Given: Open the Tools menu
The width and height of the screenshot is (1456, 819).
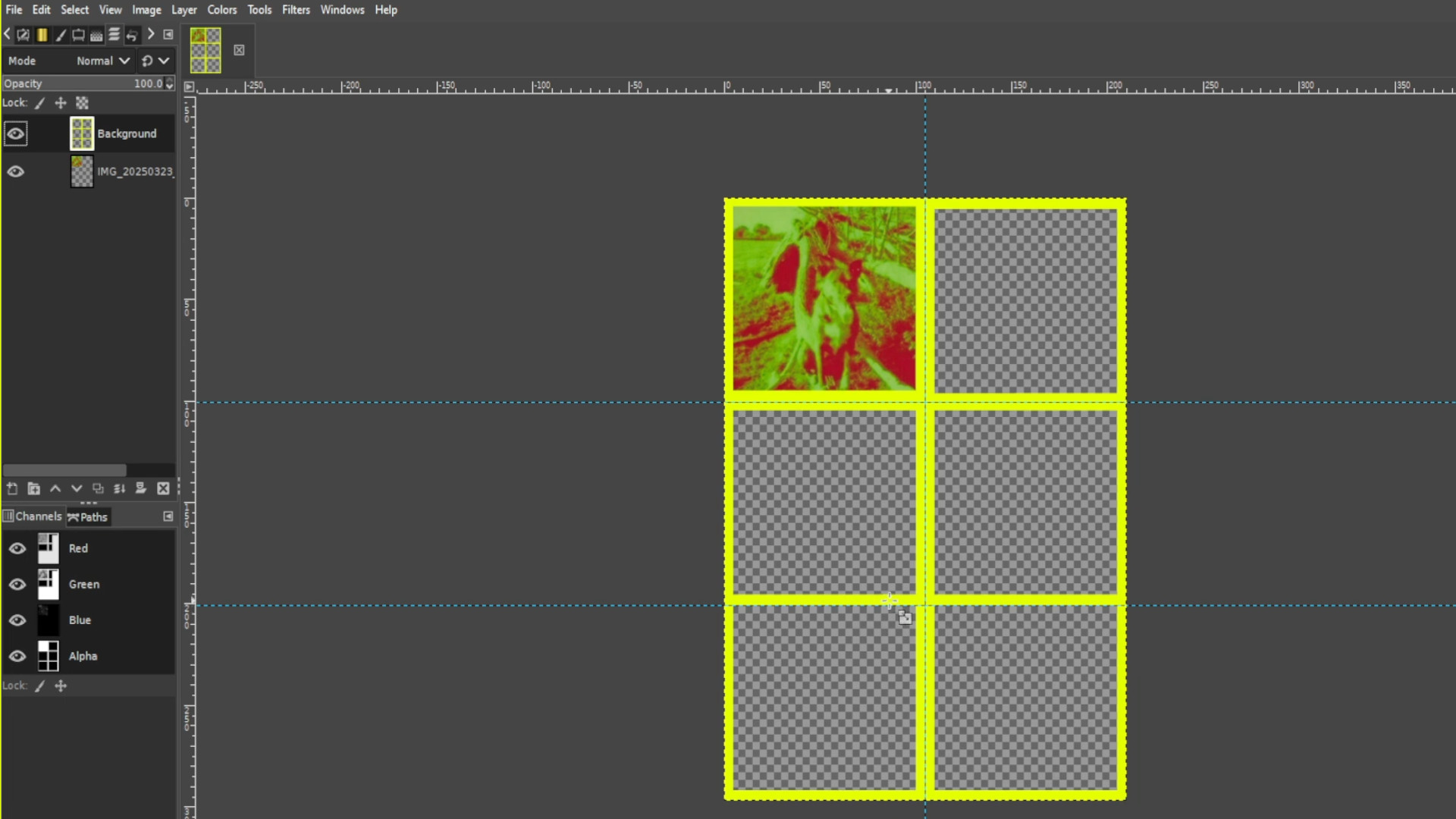Looking at the screenshot, I should coord(259,10).
